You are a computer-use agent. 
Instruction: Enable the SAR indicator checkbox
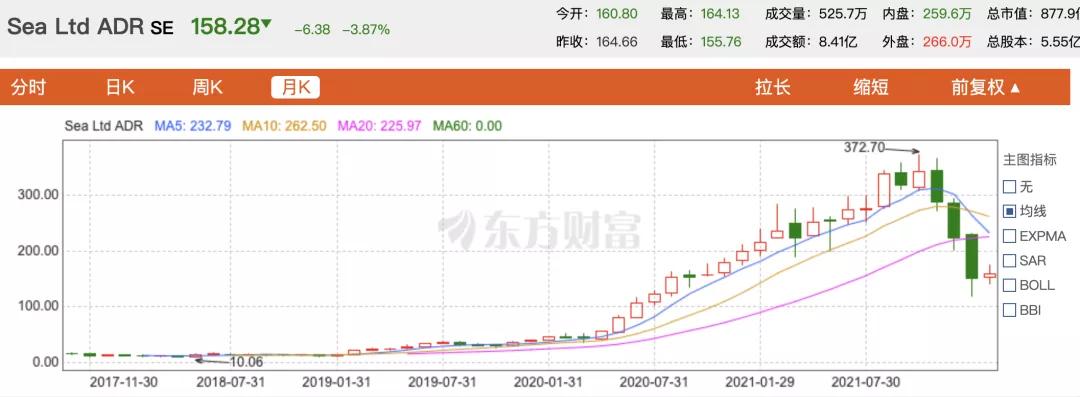(x=1010, y=261)
